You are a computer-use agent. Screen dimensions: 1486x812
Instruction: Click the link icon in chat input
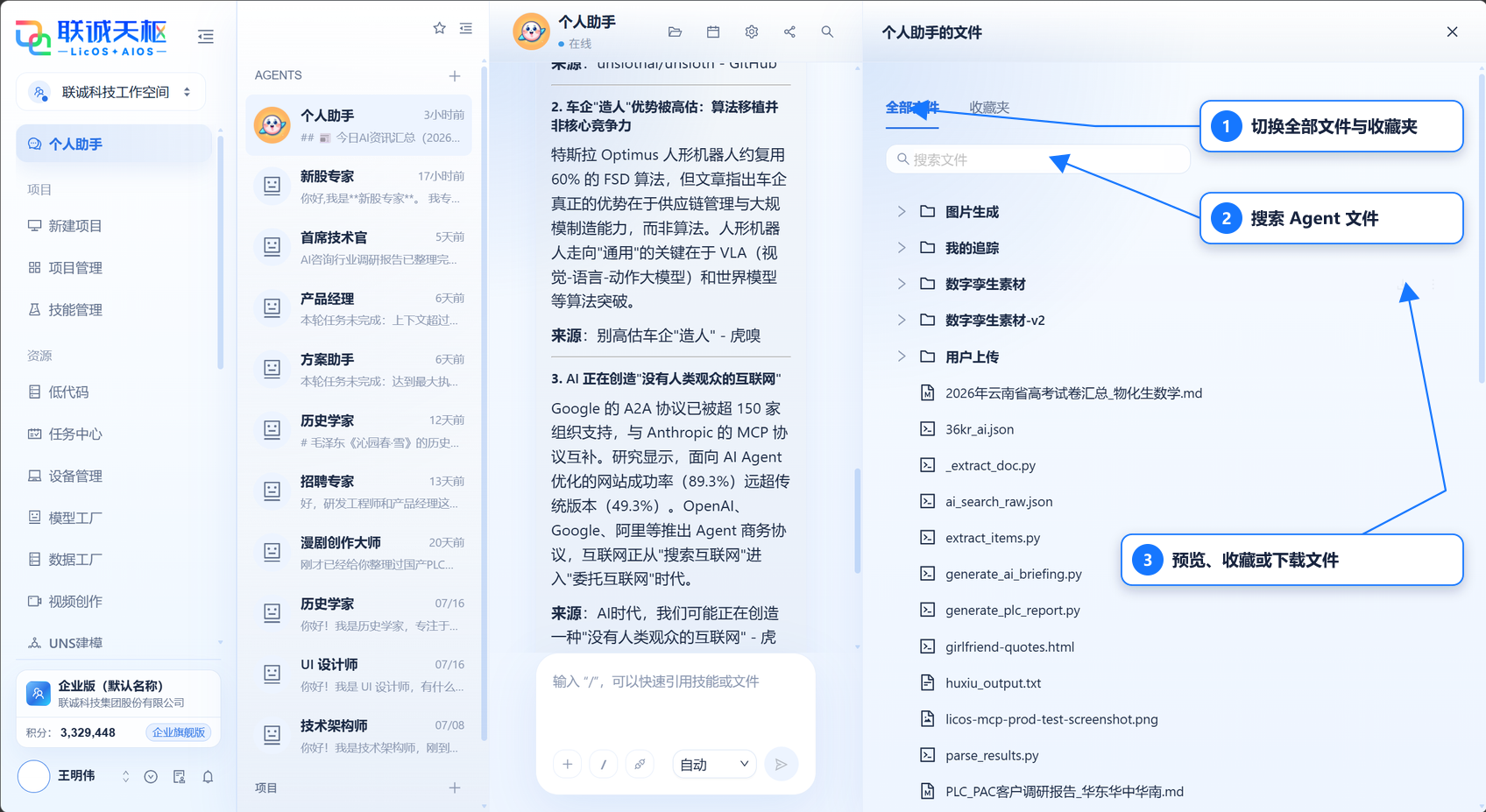(640, 764)
